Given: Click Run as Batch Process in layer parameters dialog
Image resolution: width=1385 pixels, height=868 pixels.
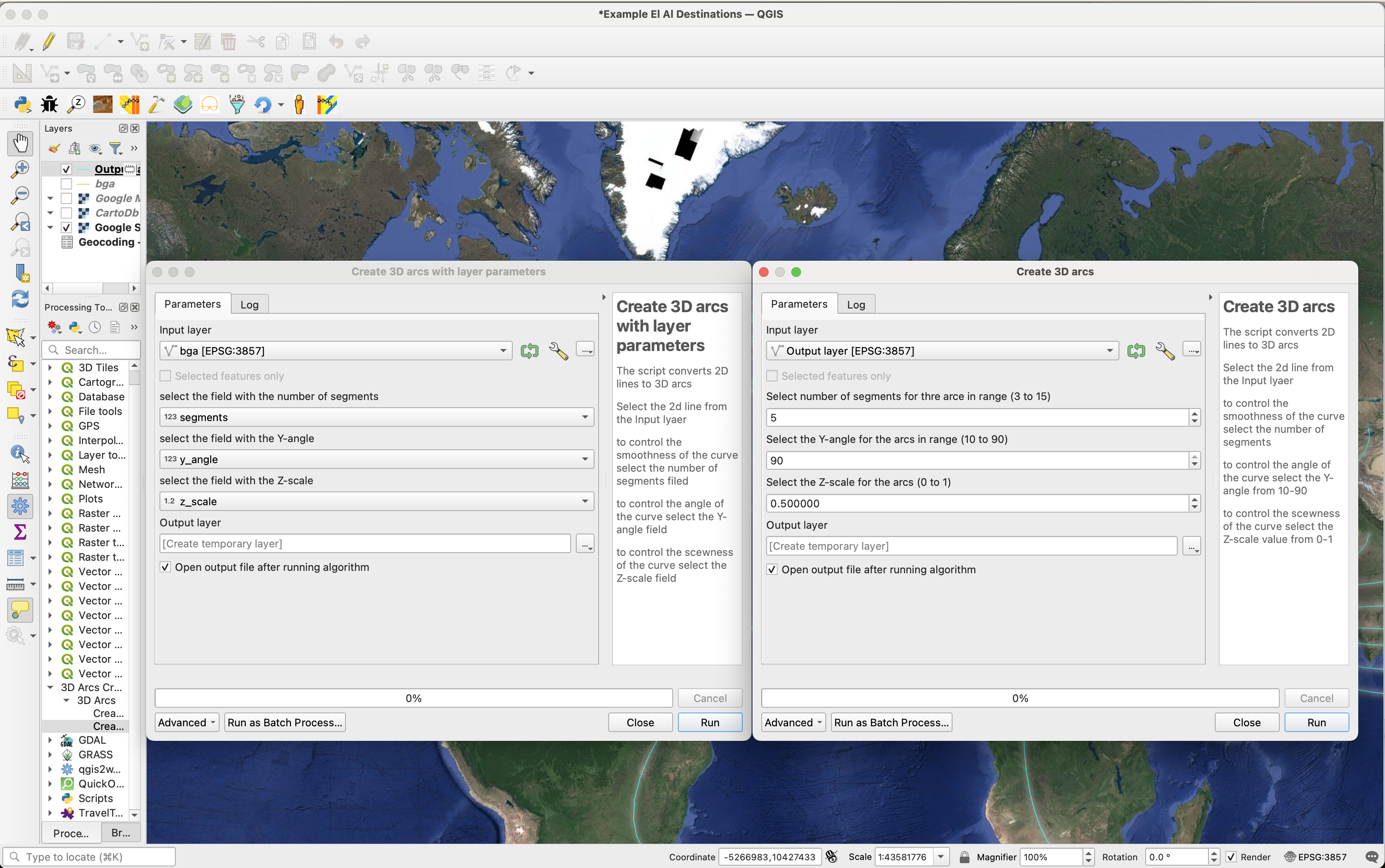Looking at the screenshot, I should tap(285, 722).
